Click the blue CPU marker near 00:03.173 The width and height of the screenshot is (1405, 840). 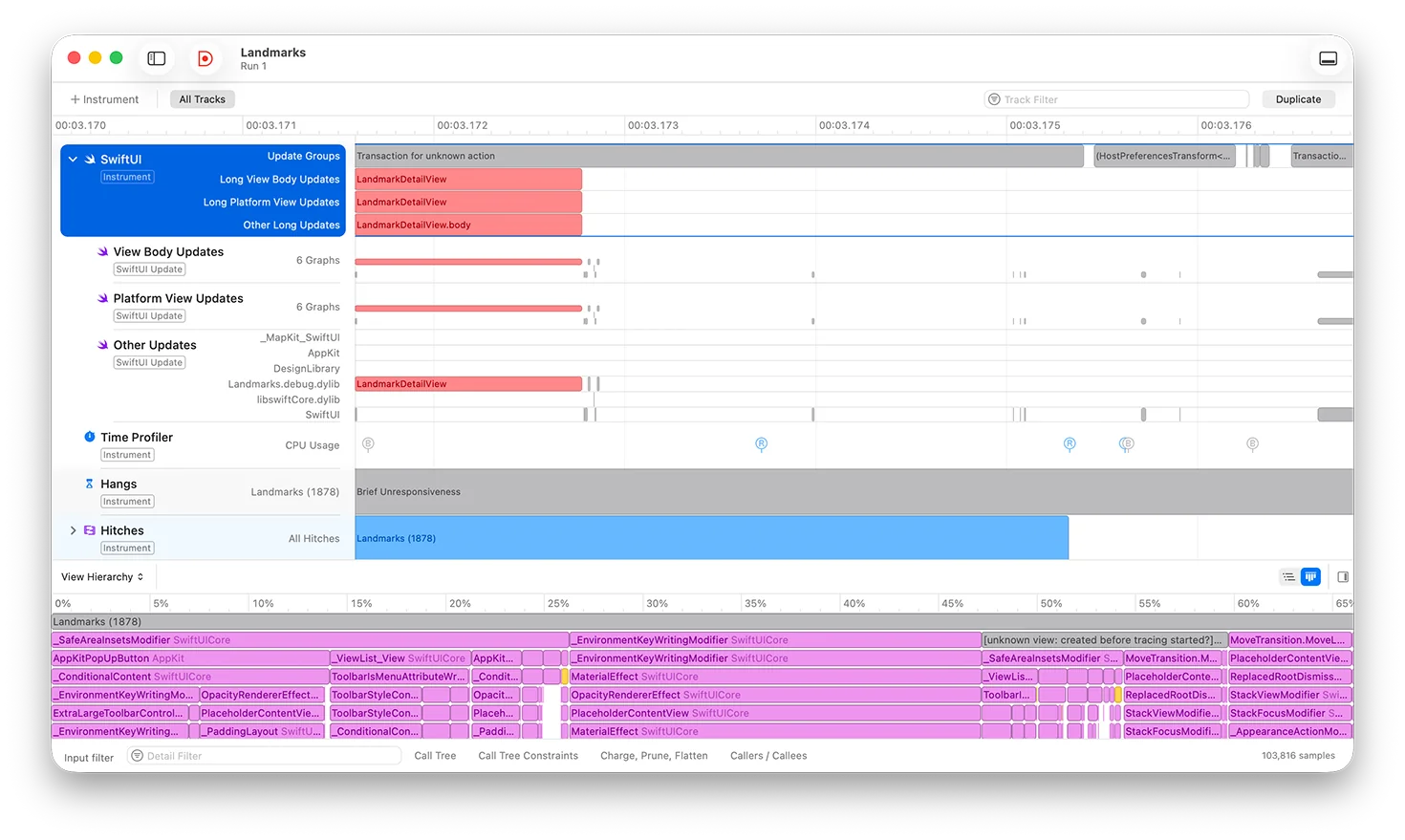pos(762,444)
